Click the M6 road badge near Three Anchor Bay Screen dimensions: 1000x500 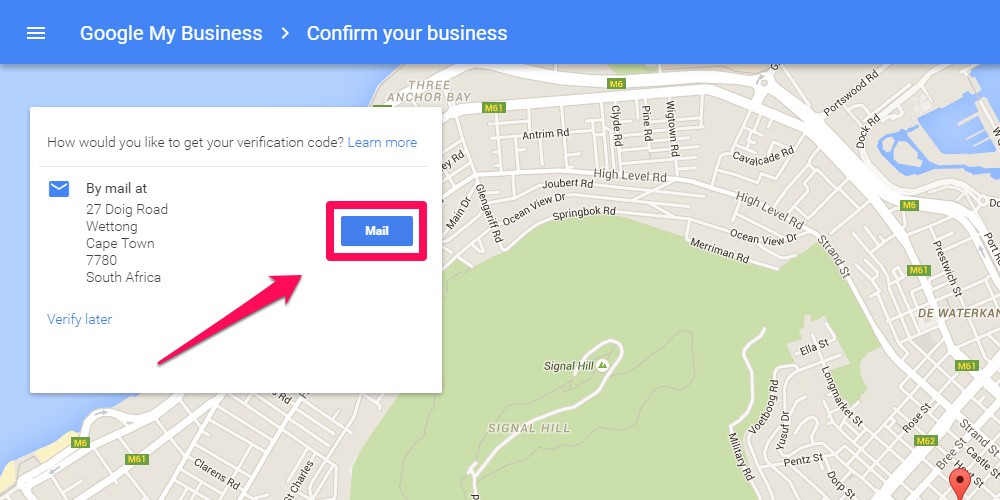(x=615, y=84)
